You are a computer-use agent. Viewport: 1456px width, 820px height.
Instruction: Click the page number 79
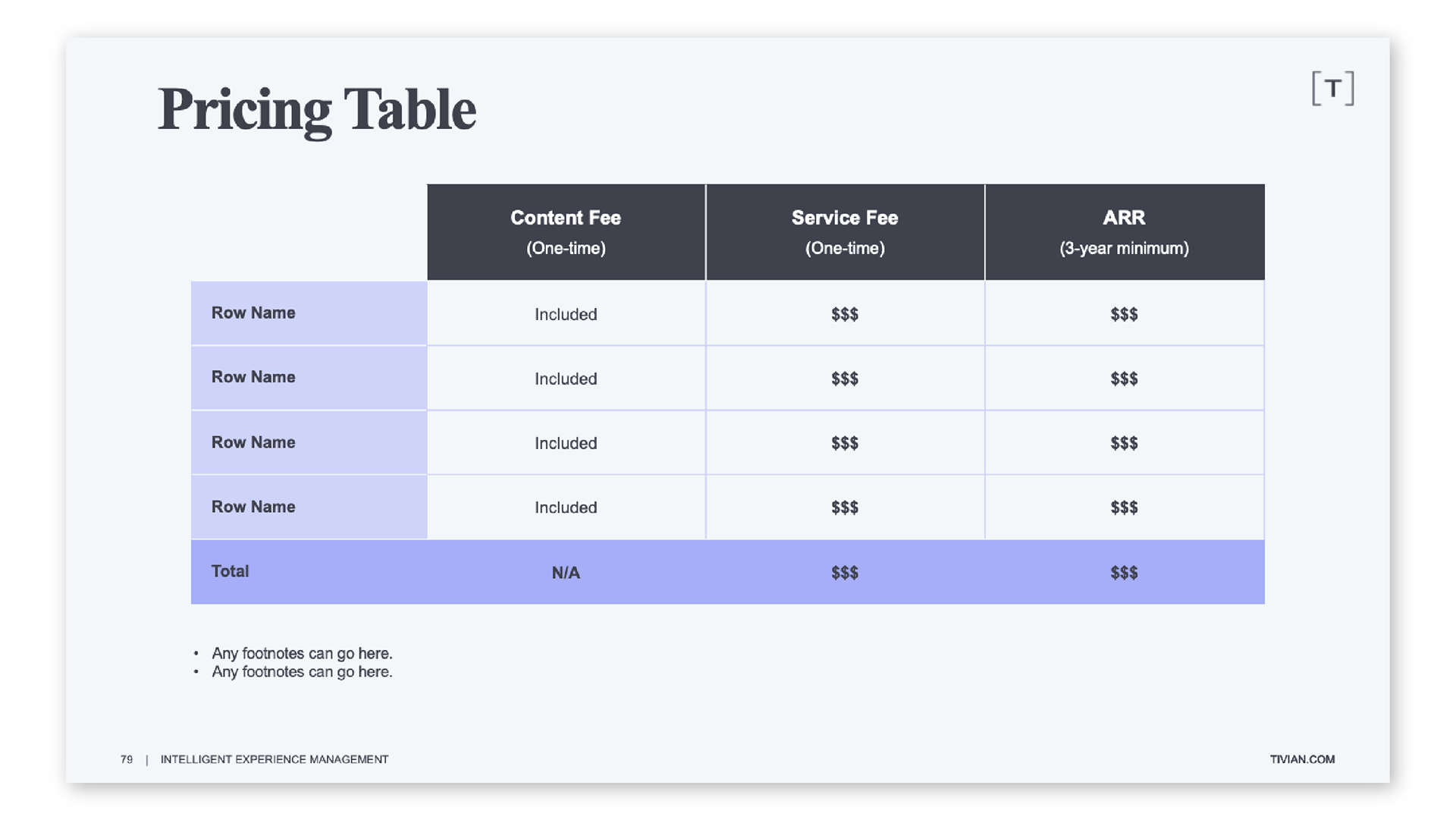tap(127, 759)
